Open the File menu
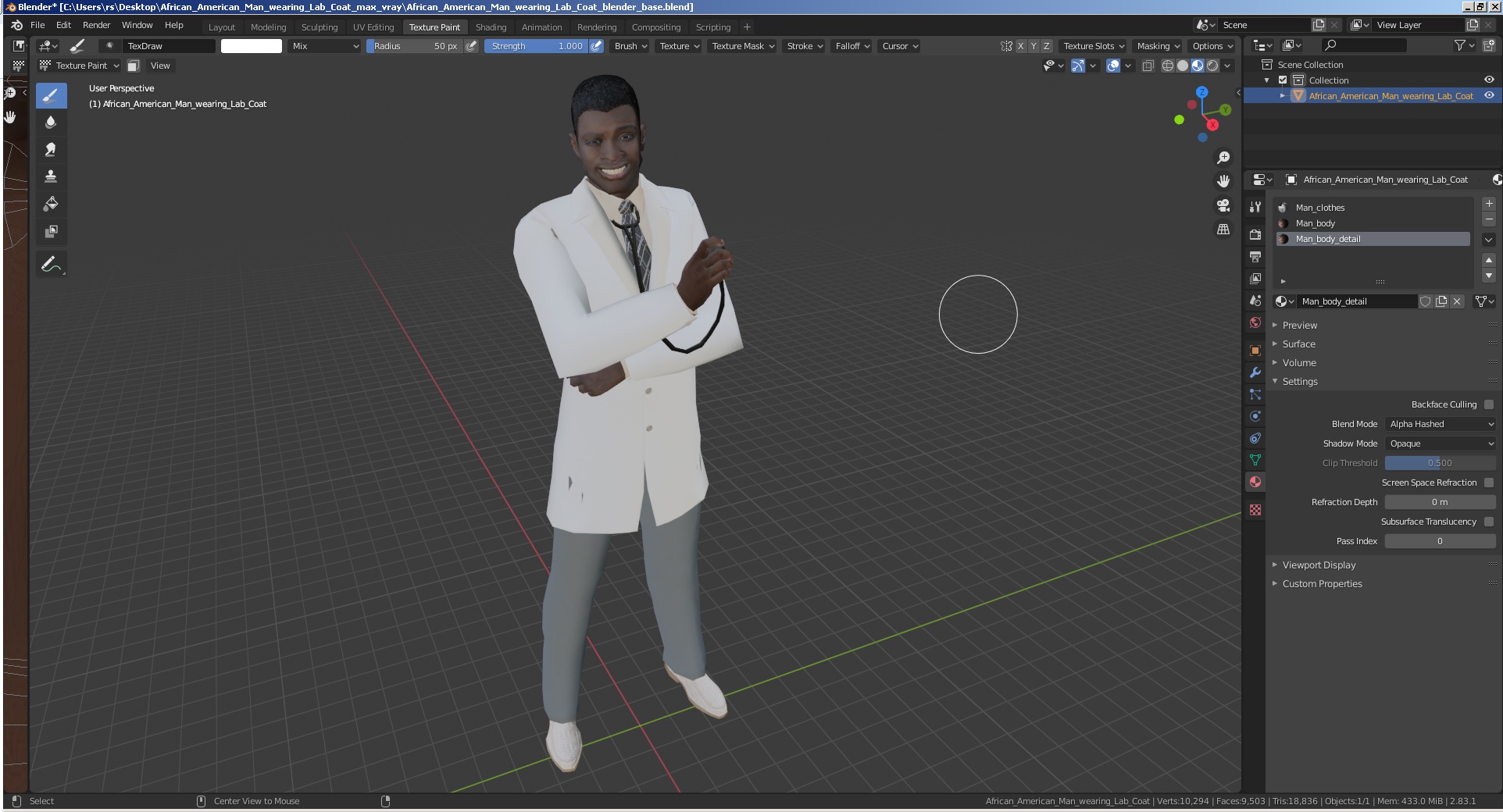Viewport: 1503px width, 812px height. click(37, 25)
